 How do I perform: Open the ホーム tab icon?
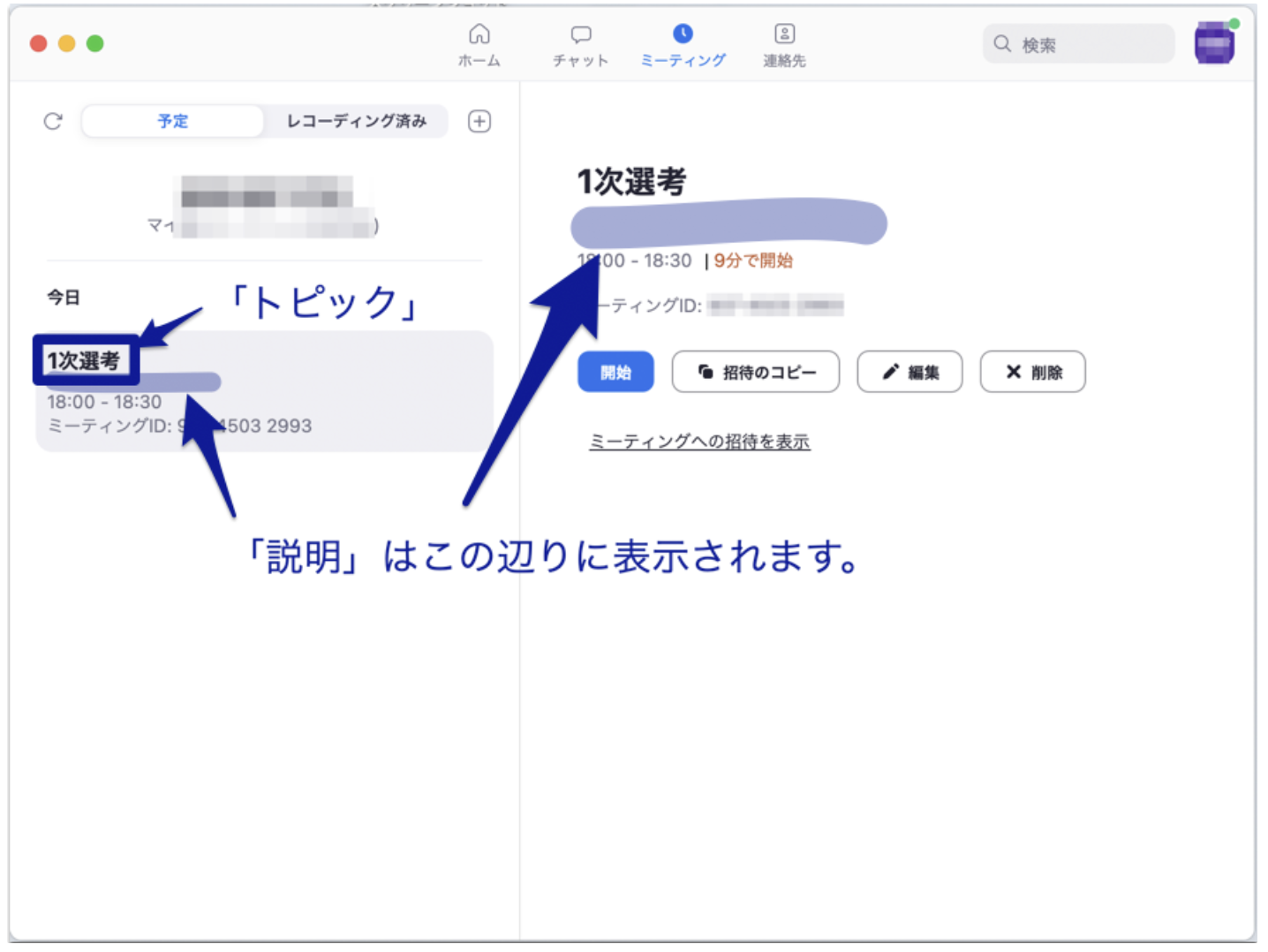coord(479,34)
